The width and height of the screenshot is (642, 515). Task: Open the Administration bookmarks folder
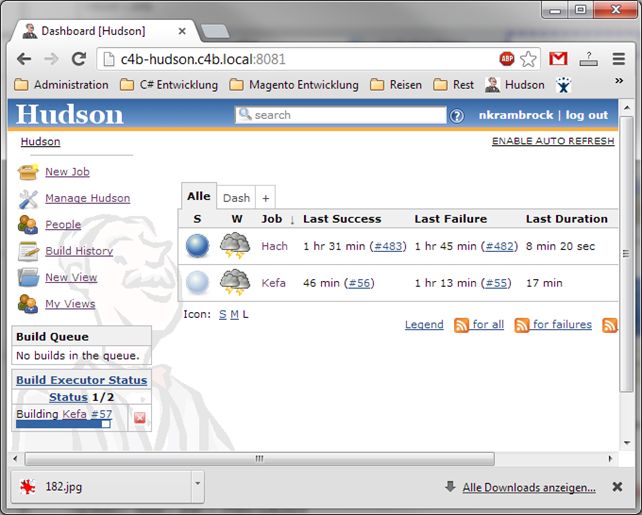pyautogui.click(x=61, y=85)
